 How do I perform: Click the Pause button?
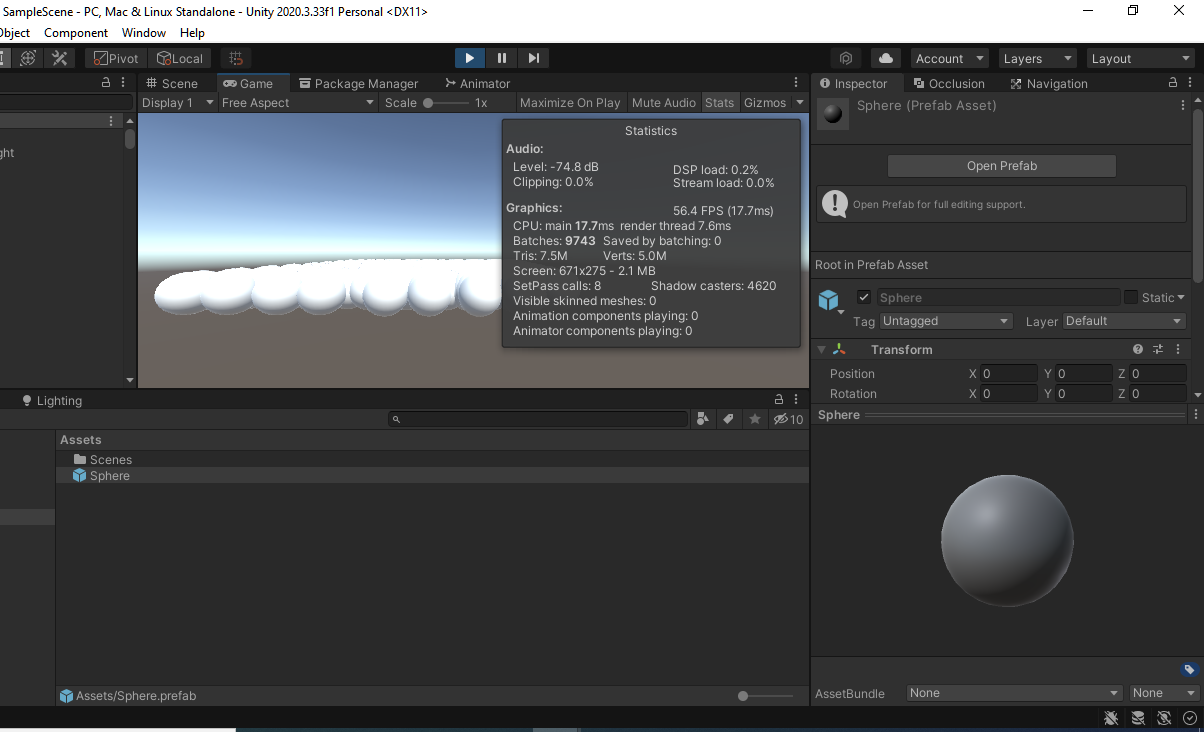tap(502, 59)
